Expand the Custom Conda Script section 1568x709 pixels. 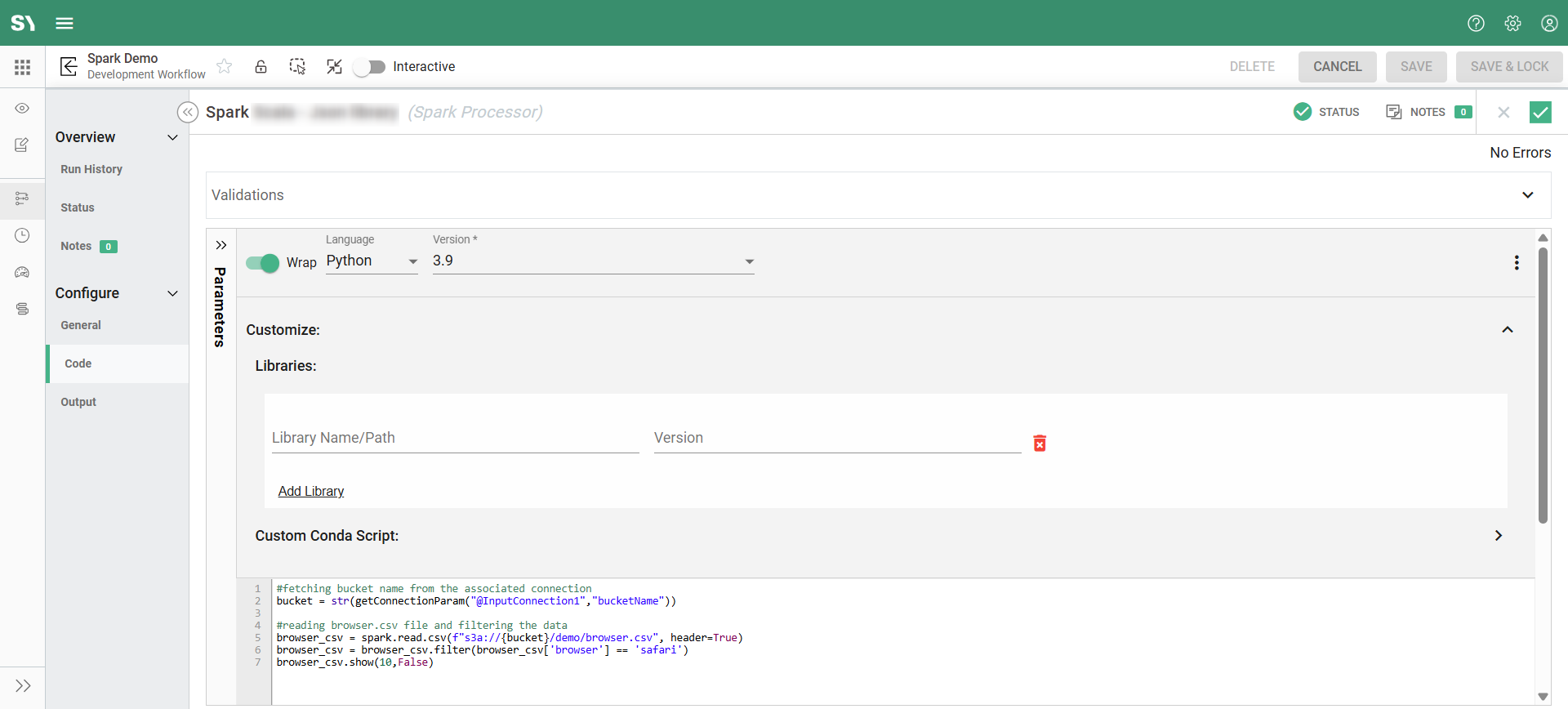(x=1498, y=536)
